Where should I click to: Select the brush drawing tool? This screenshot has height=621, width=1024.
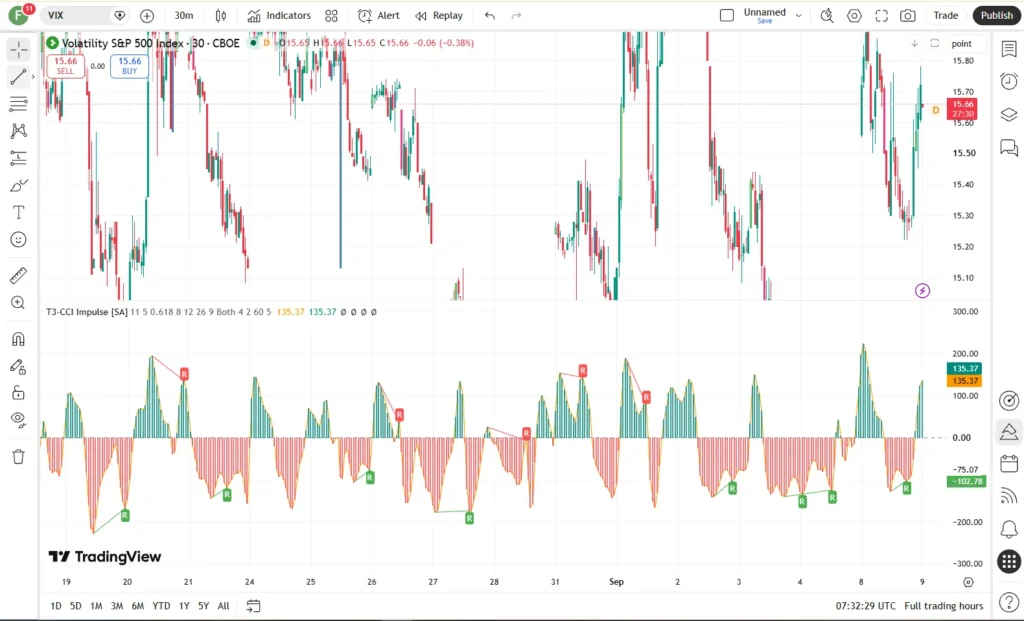tap(18, 185)
